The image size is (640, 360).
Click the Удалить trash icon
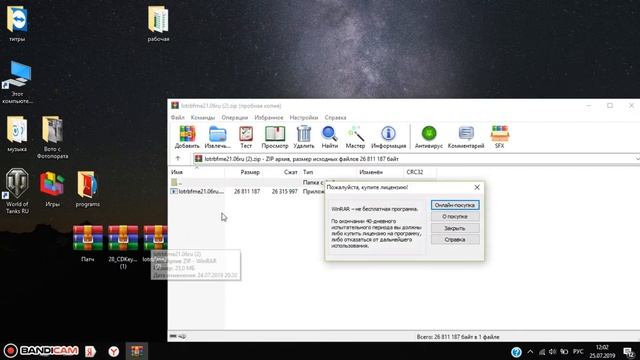coord(304,137)
